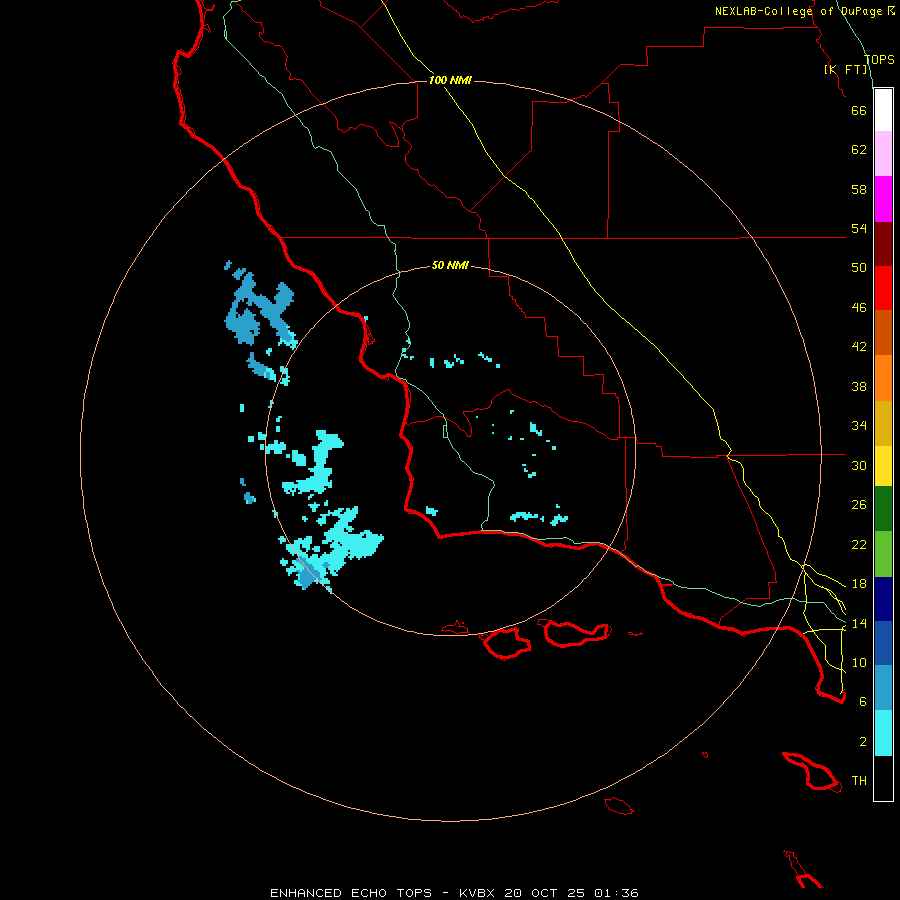Click the 2 legend value
The height and width of the screenshot is (900, 900).
863,742
